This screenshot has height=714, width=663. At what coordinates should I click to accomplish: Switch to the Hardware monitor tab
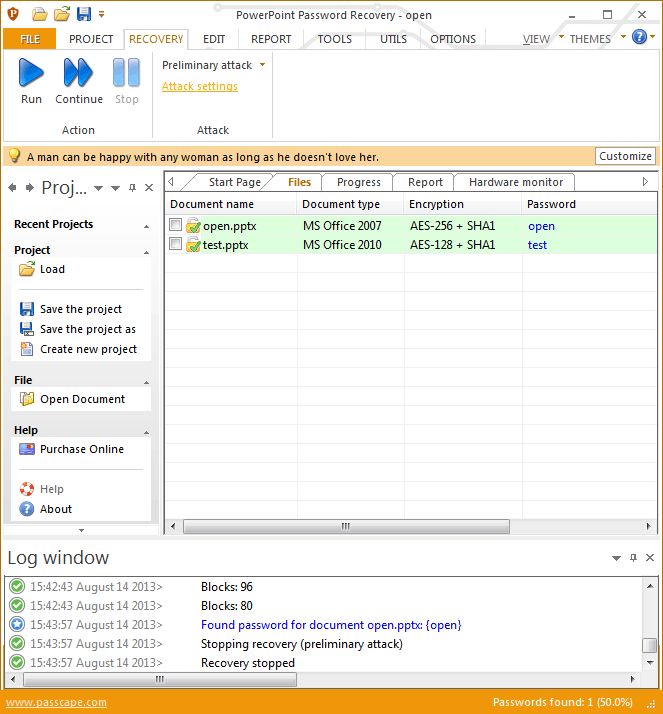(515, 182)
